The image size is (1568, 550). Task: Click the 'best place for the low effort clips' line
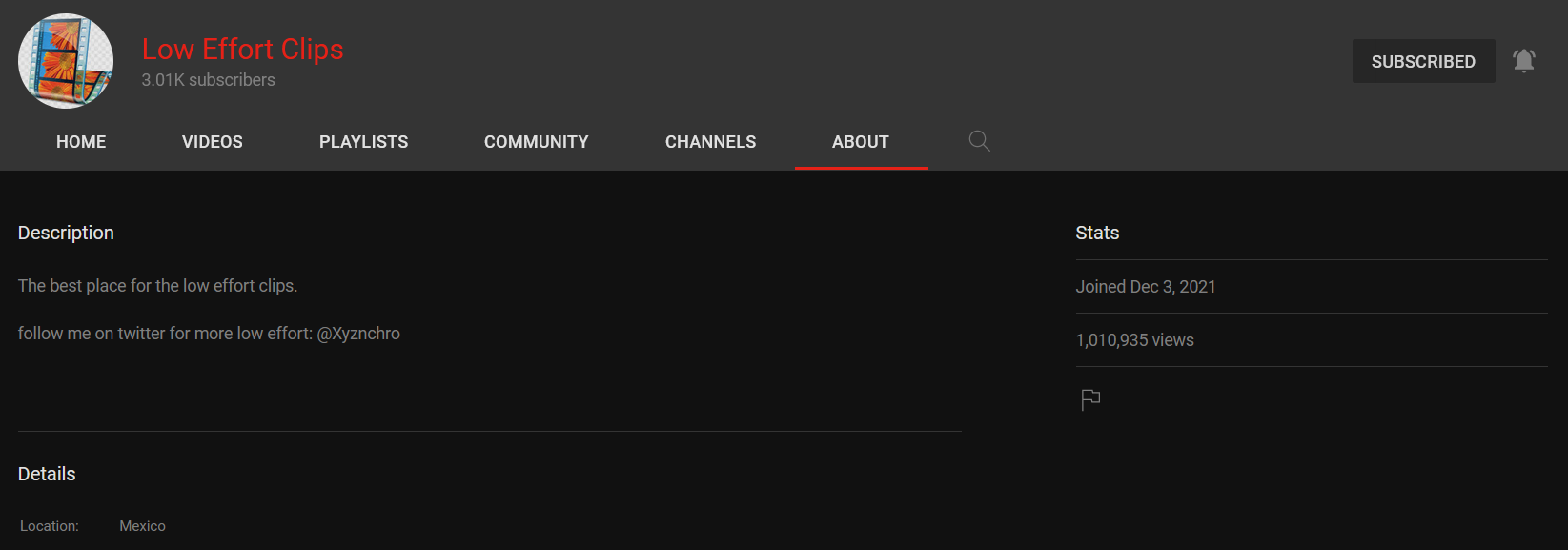click(x=157, y=286)
